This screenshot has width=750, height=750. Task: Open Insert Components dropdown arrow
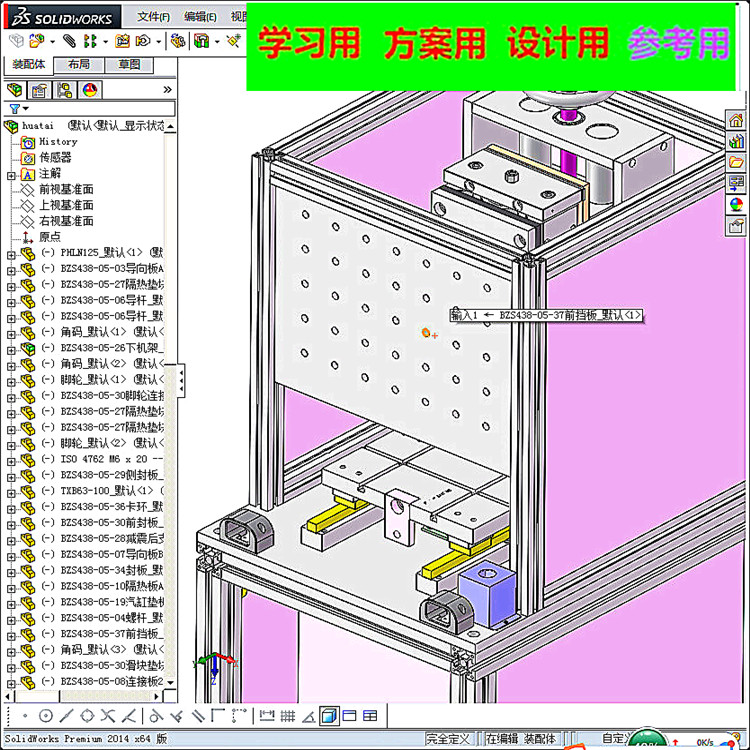(x=52, y=42)
